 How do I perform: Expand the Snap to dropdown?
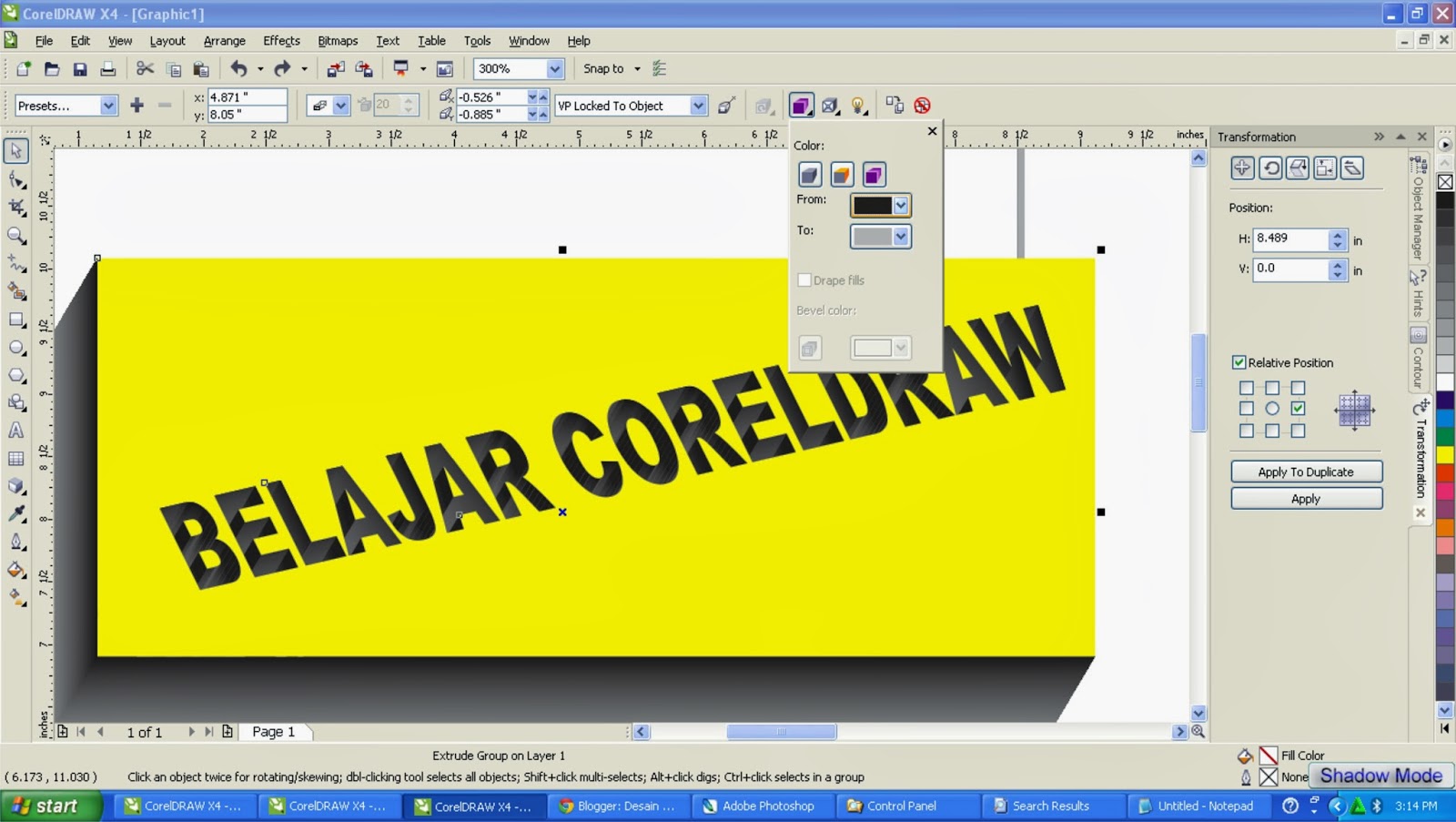[x=637, y=68]
